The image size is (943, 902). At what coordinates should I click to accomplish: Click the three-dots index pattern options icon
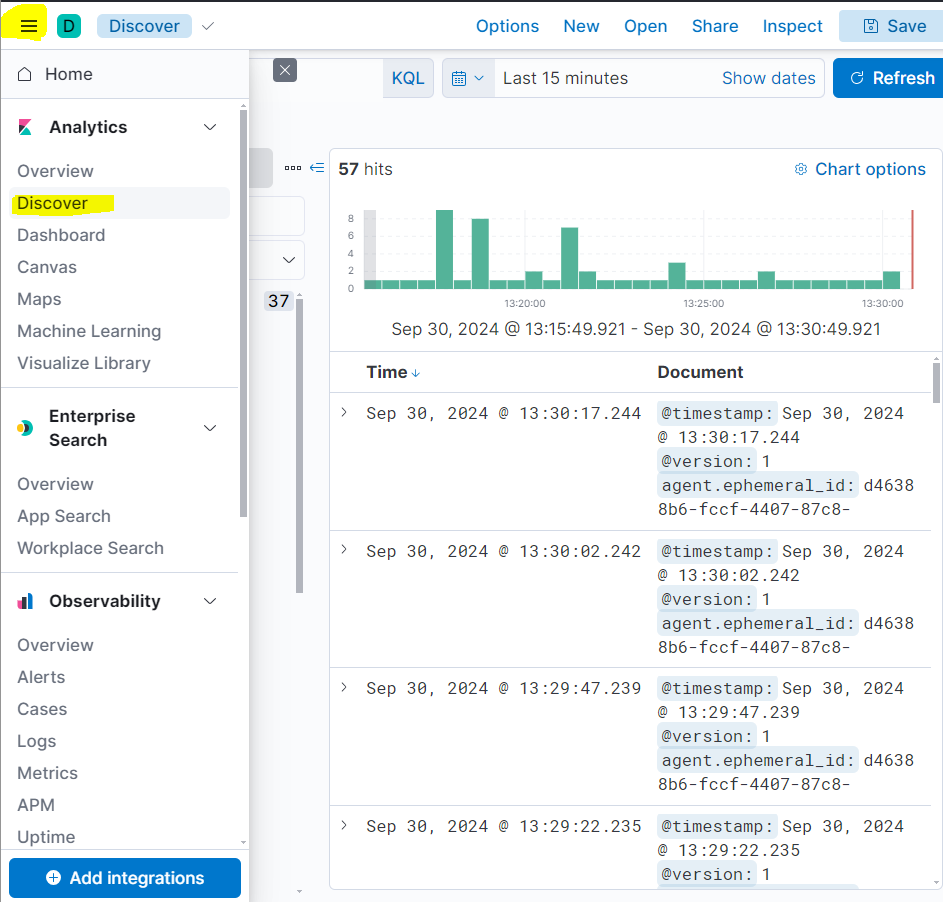(x=293, y=168)
